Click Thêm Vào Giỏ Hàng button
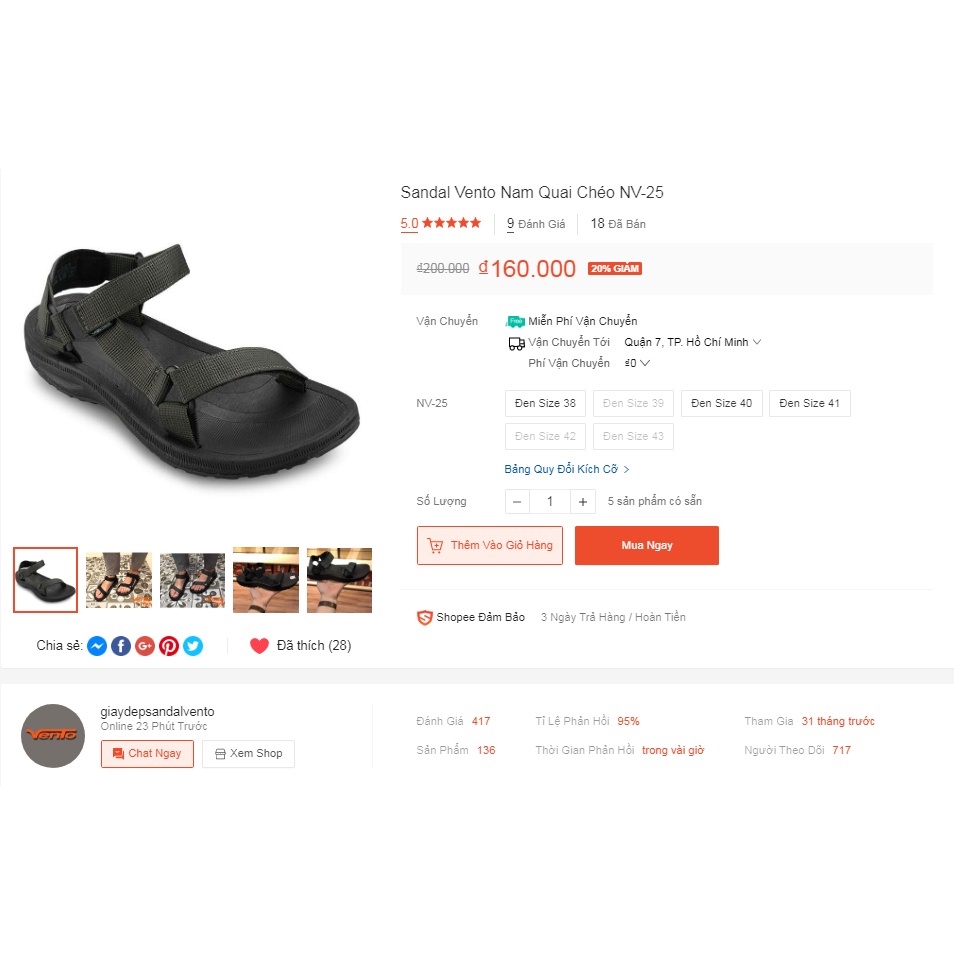The width and height of the screenshot is (954, 954). (x=490, y=545)
